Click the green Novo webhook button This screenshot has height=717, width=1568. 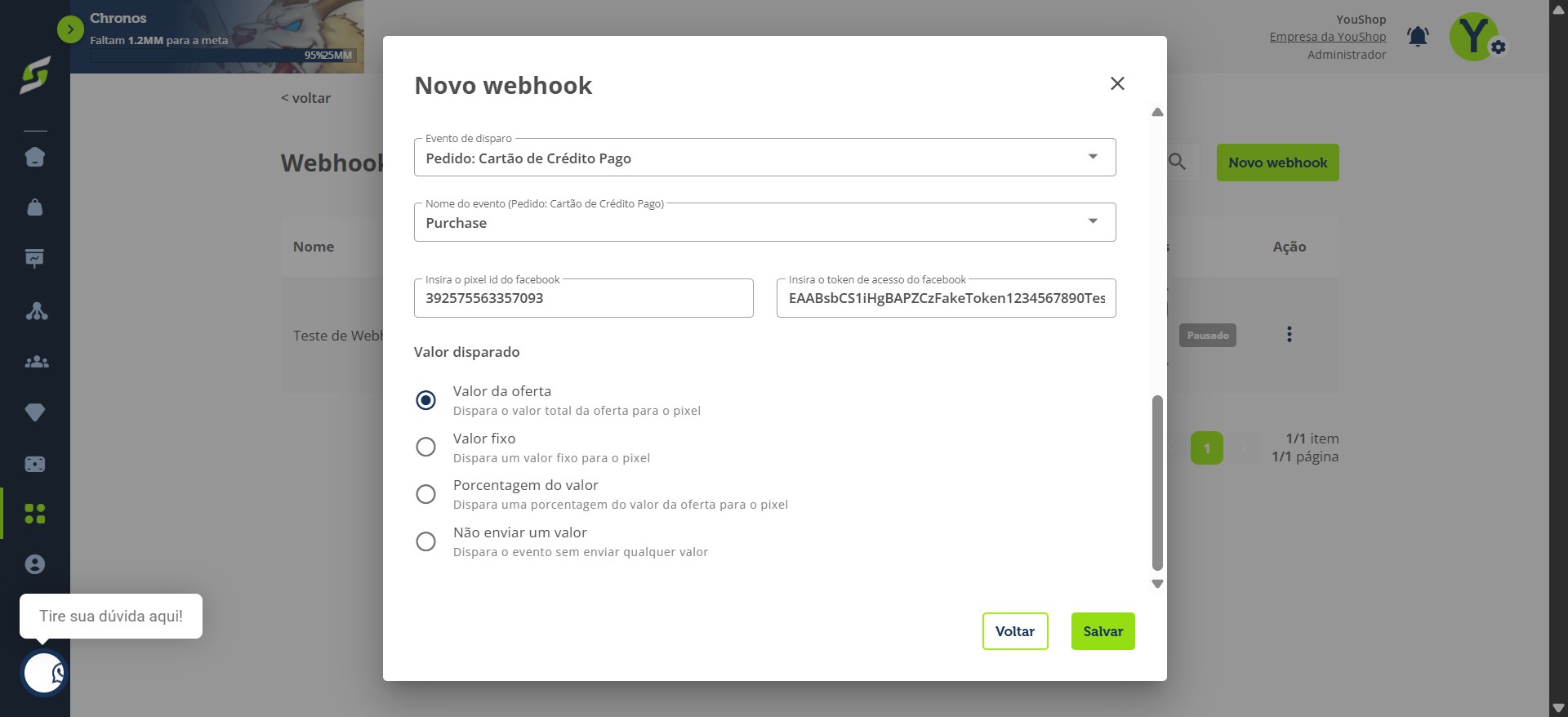coord(1278,163)
